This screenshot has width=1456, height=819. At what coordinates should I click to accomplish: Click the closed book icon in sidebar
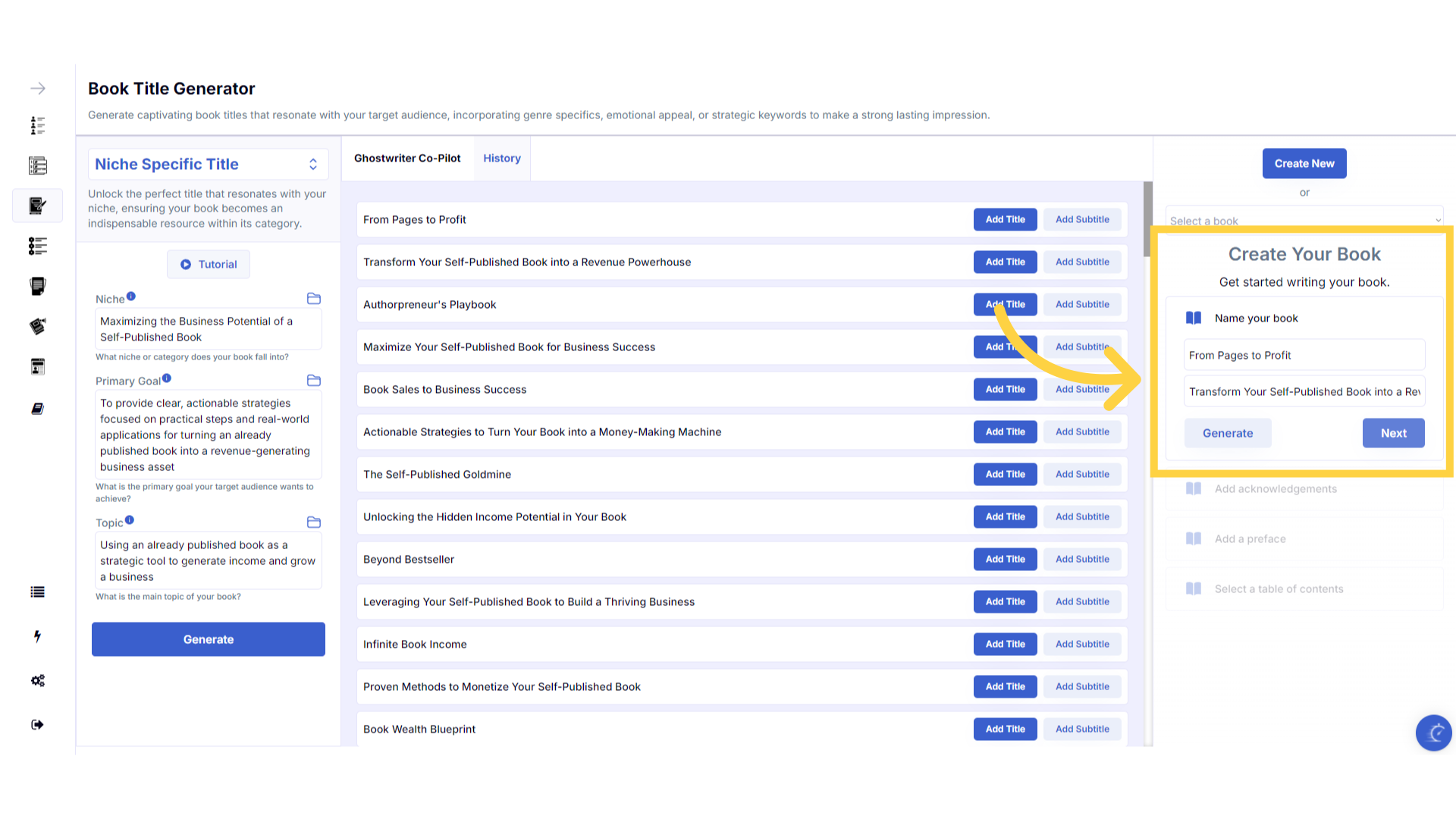[x=37, y=409]
